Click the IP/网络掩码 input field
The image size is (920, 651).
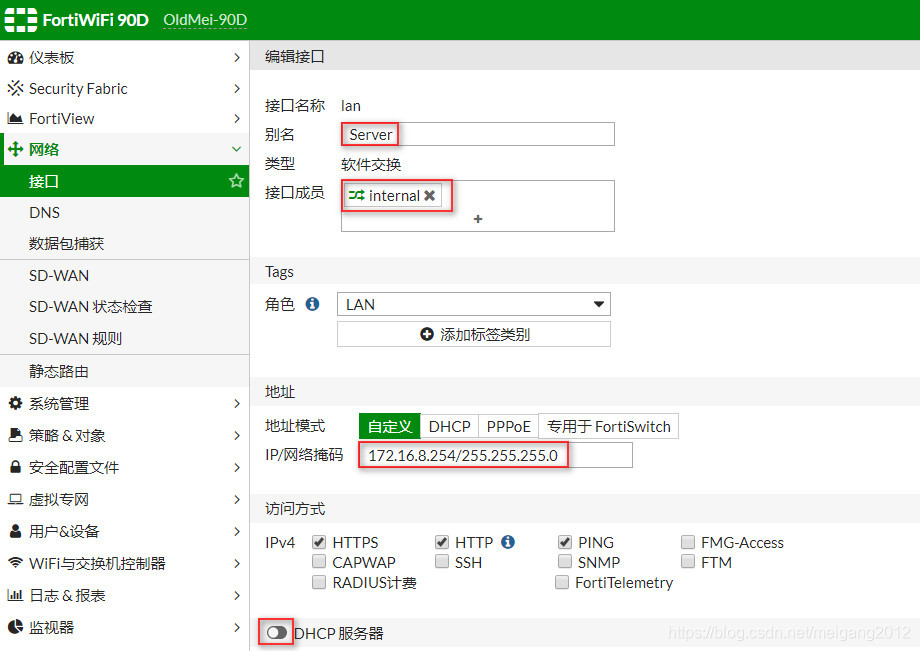(x=495, y=455)
